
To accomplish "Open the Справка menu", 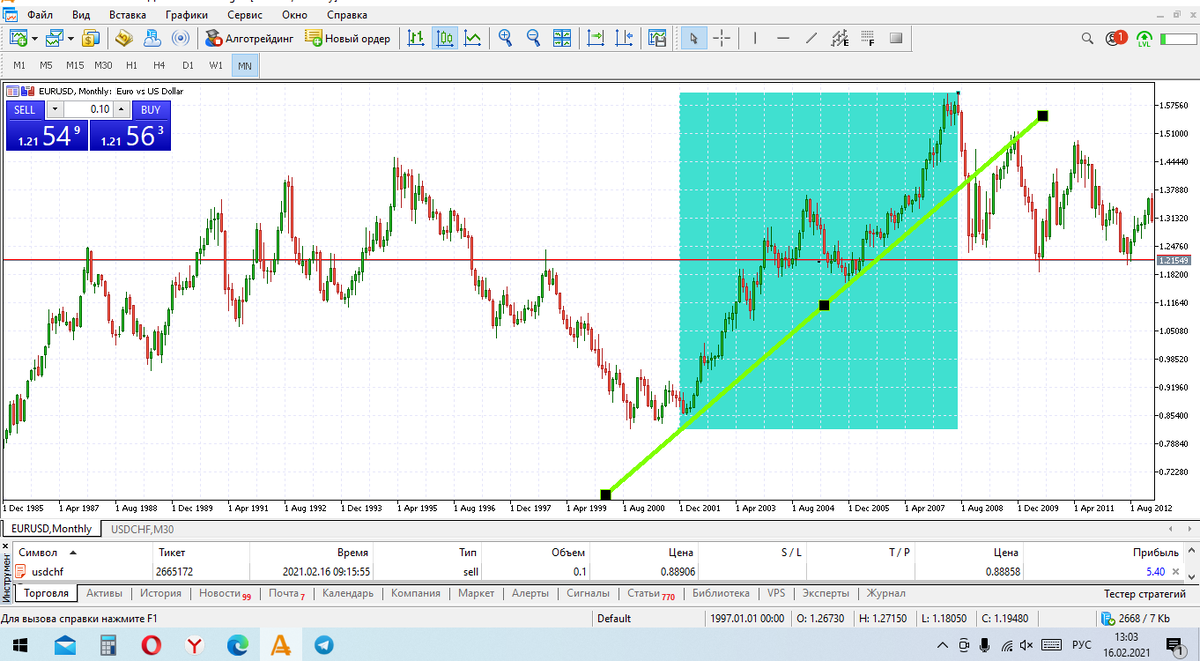I will coord(347,15).
